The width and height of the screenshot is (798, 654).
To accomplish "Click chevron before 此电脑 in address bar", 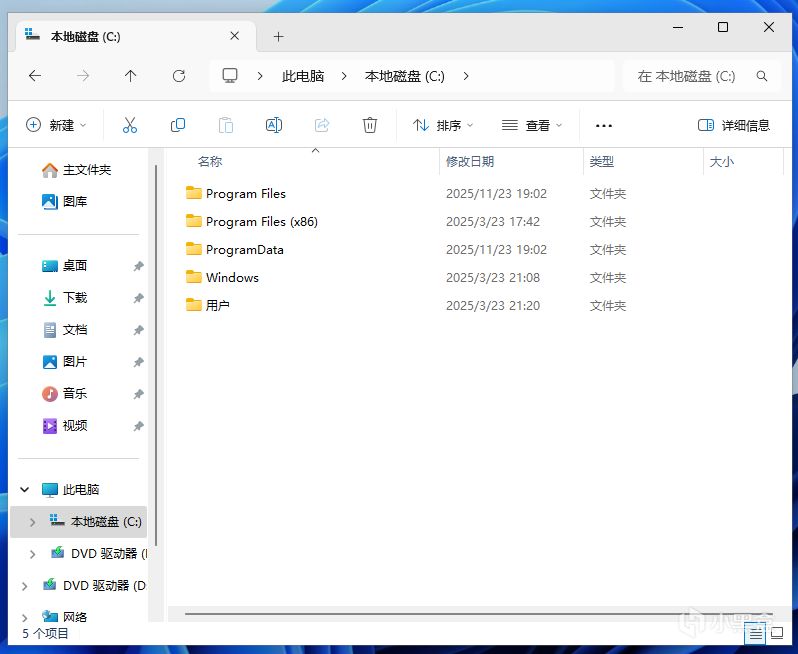I will (260, 76).
